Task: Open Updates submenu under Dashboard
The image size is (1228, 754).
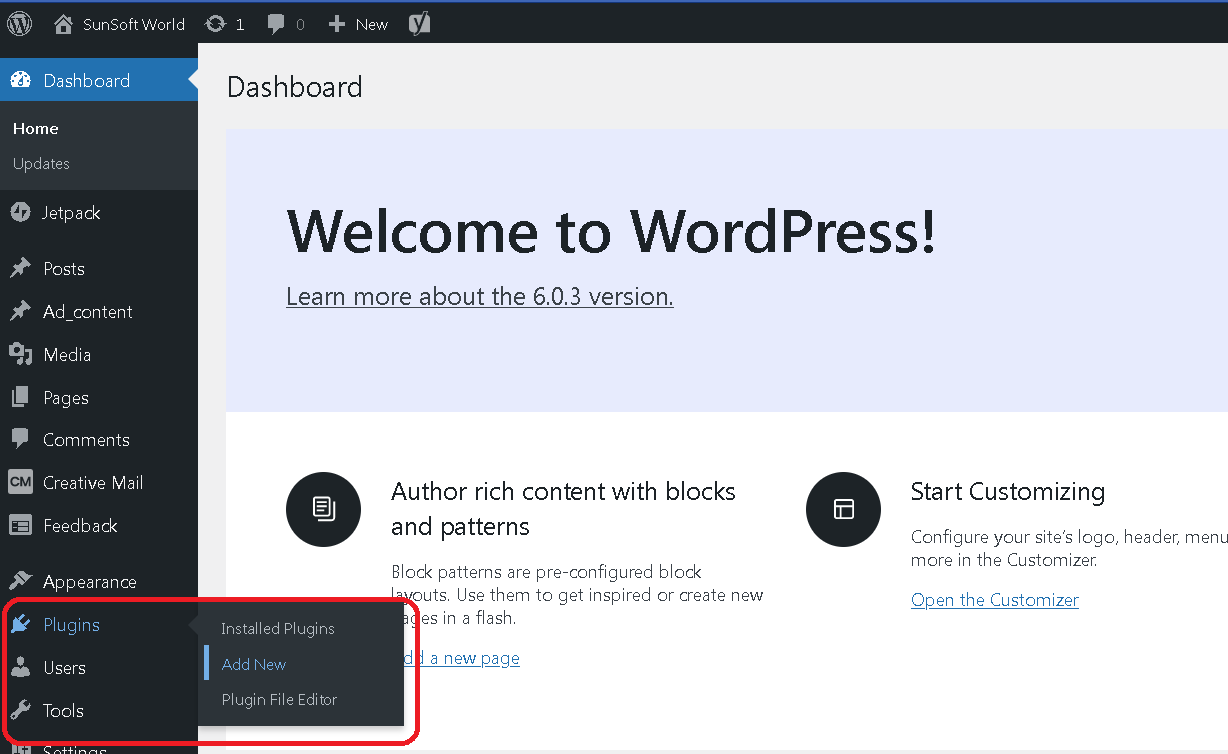Action: (x=41, y=163)
